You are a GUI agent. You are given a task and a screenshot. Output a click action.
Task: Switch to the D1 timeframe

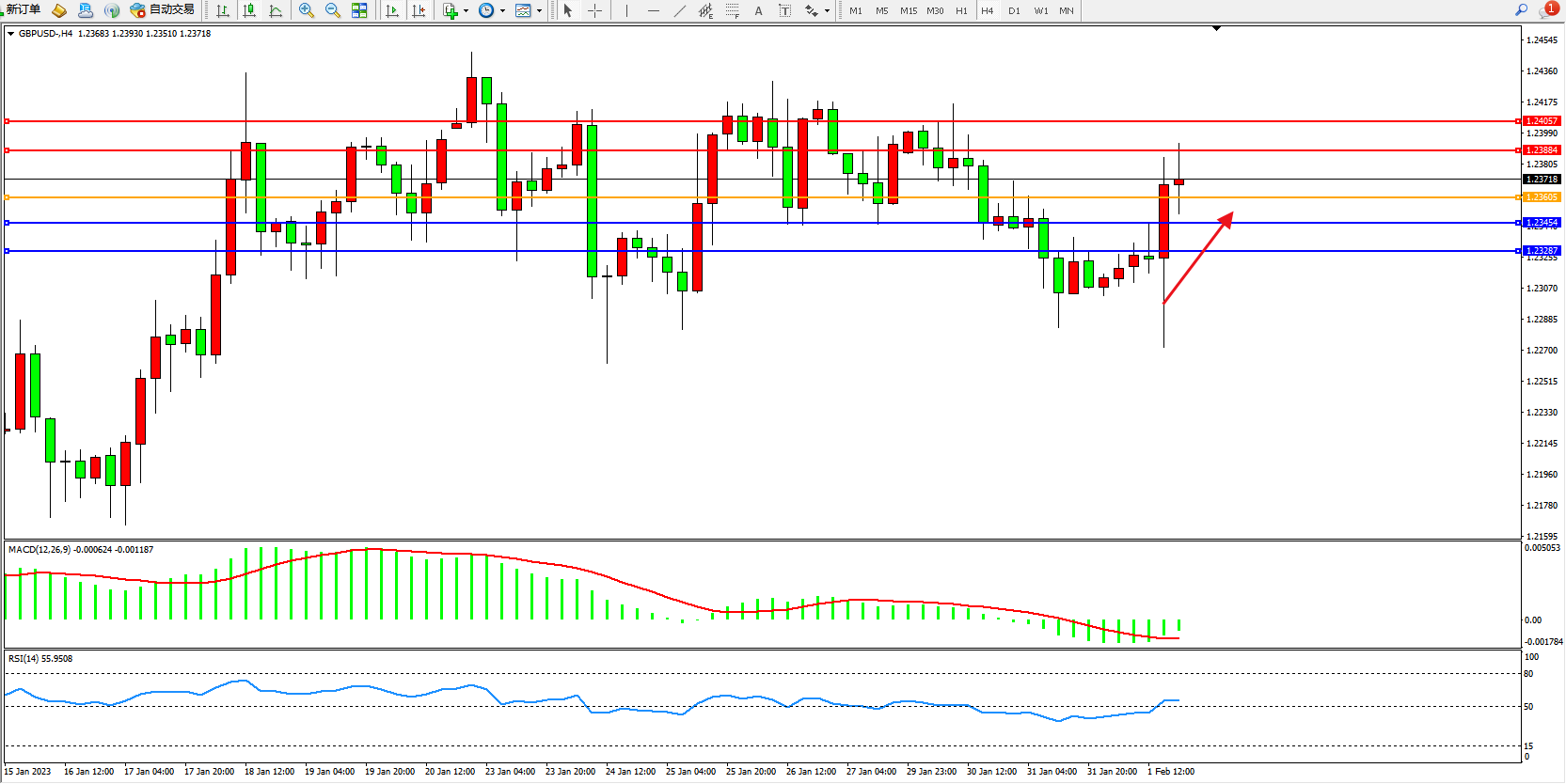(1014, 11)
